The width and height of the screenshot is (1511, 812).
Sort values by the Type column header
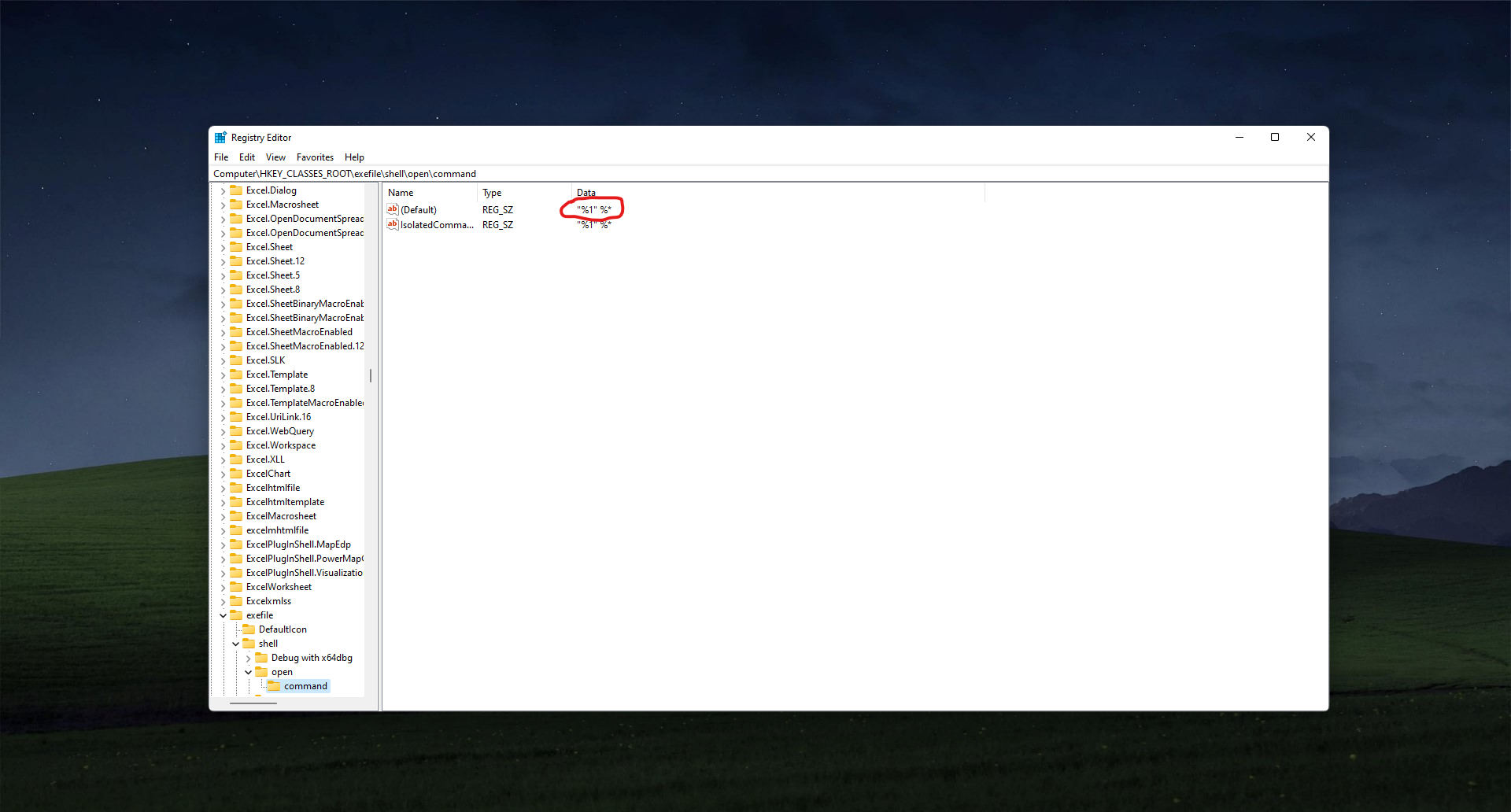pos(524,193)
